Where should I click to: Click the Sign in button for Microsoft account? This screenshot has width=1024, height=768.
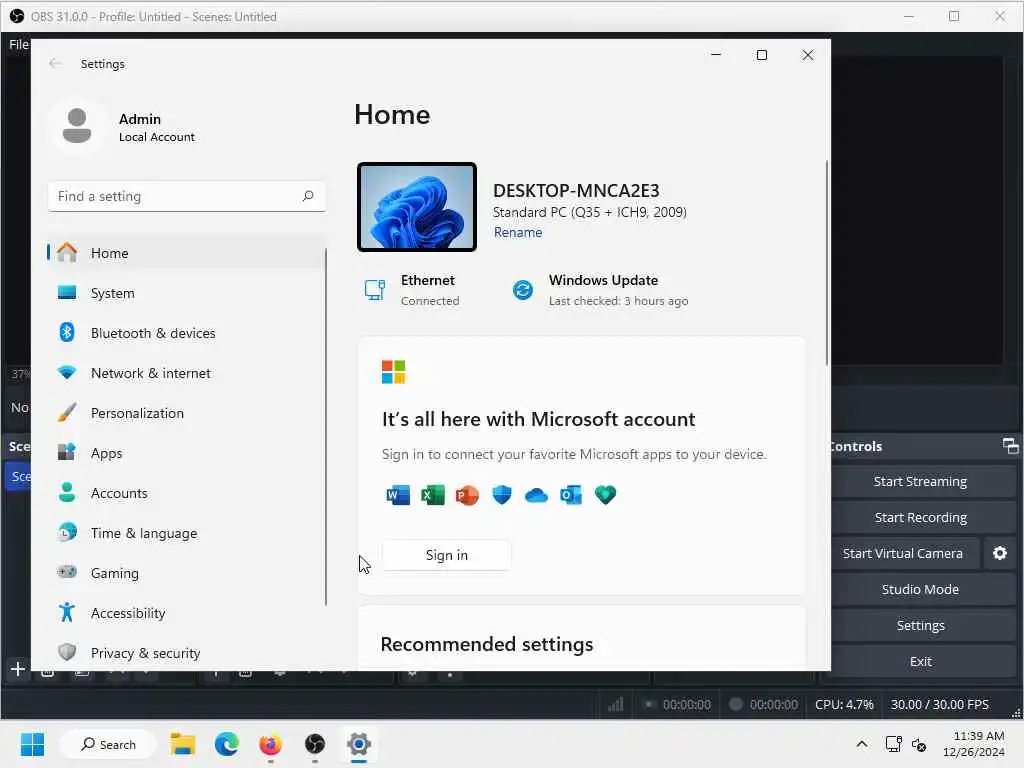[x=446, y=555]
